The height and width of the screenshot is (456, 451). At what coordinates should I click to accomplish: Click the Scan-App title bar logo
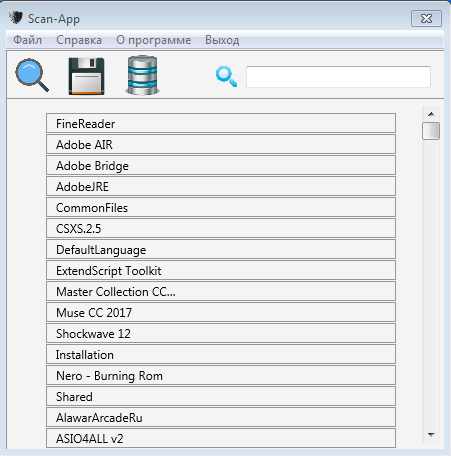tap(16, 18)
